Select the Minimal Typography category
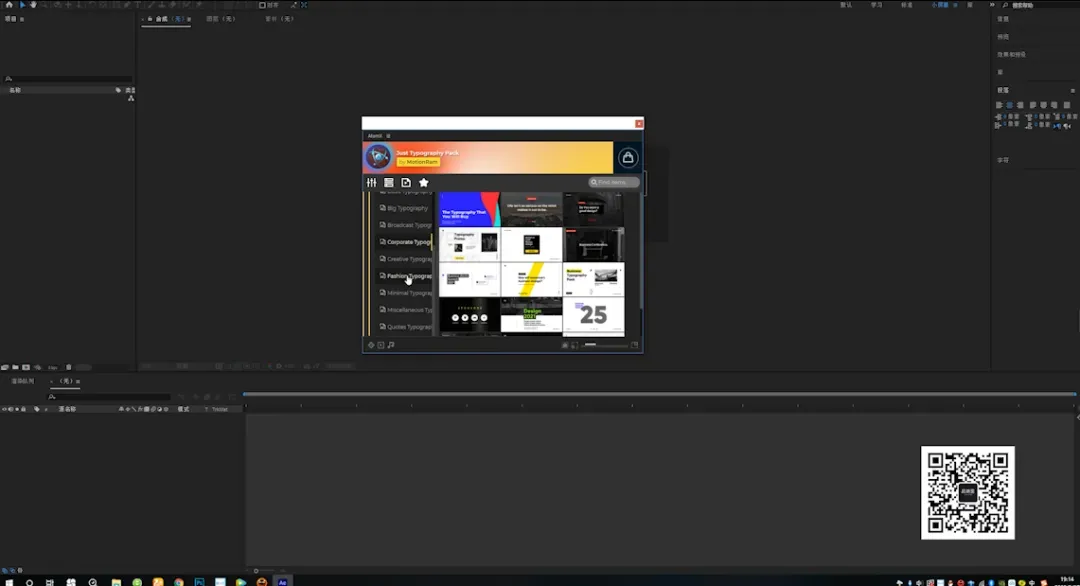 point(405,293)
